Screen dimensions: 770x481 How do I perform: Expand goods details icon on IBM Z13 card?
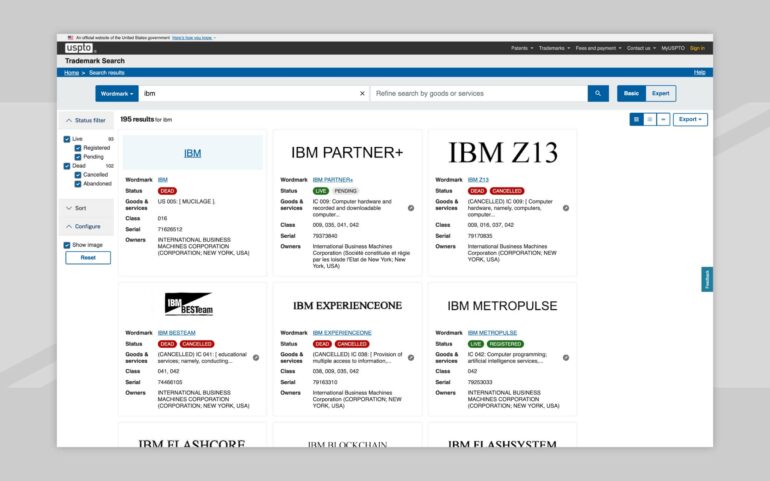click(x=566, y=208)
